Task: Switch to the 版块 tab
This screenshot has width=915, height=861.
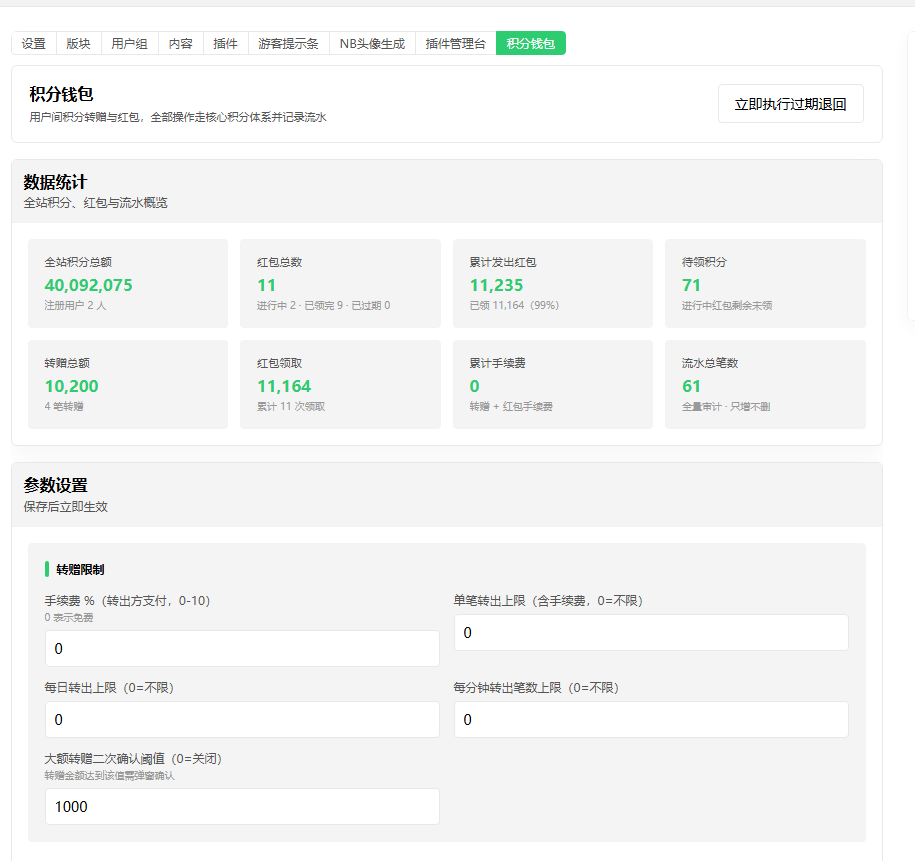Action: point(78,43)
